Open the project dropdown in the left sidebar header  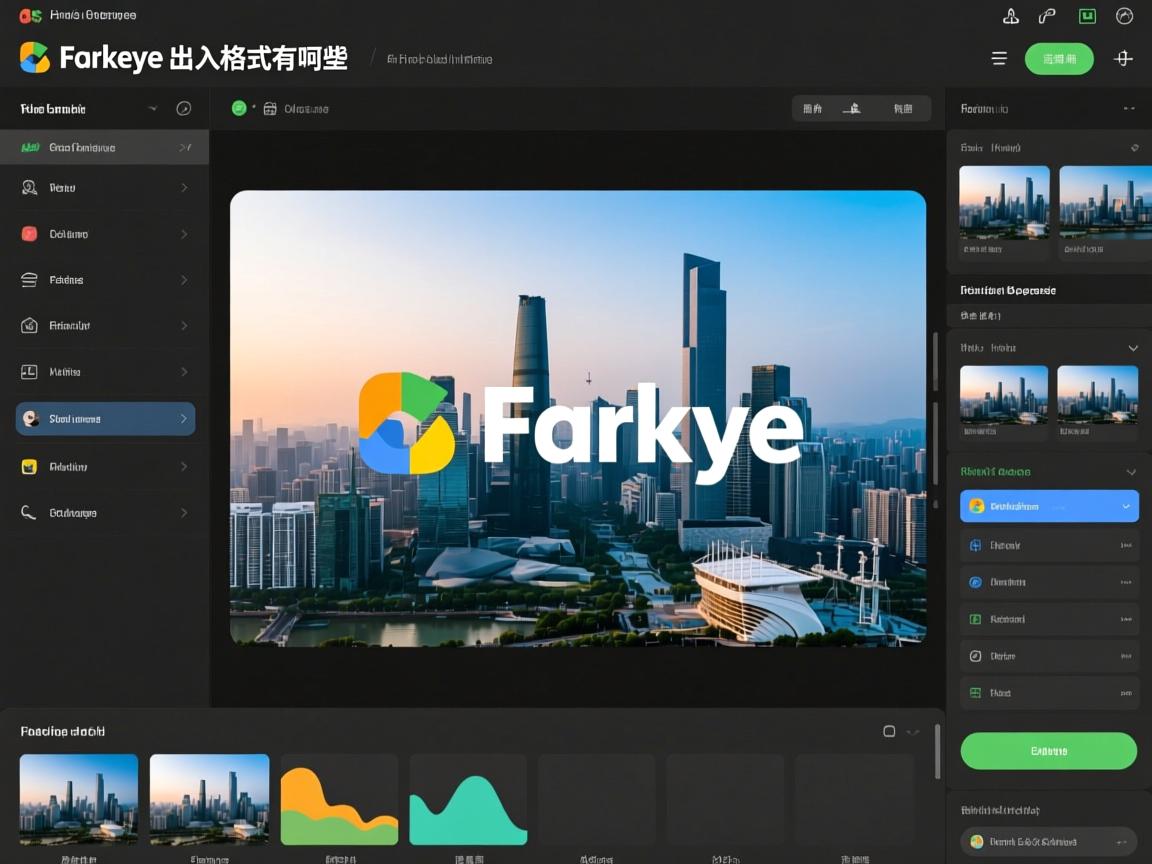point(154,108)
